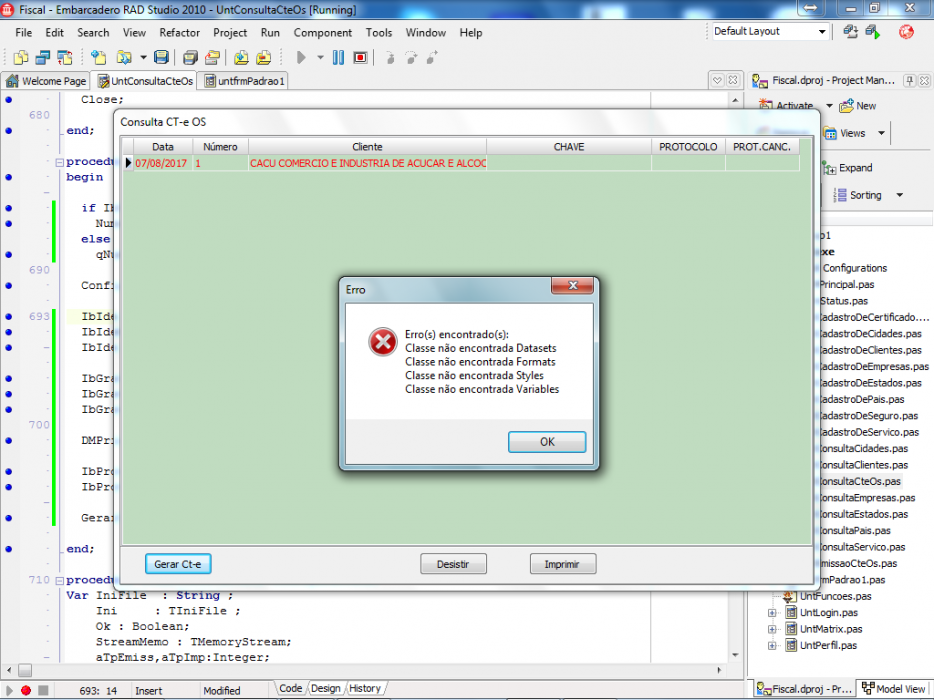This screenshot has height=700, width=934.
Task: Click the Gerar Ct-e button
Action: point(178,564)
